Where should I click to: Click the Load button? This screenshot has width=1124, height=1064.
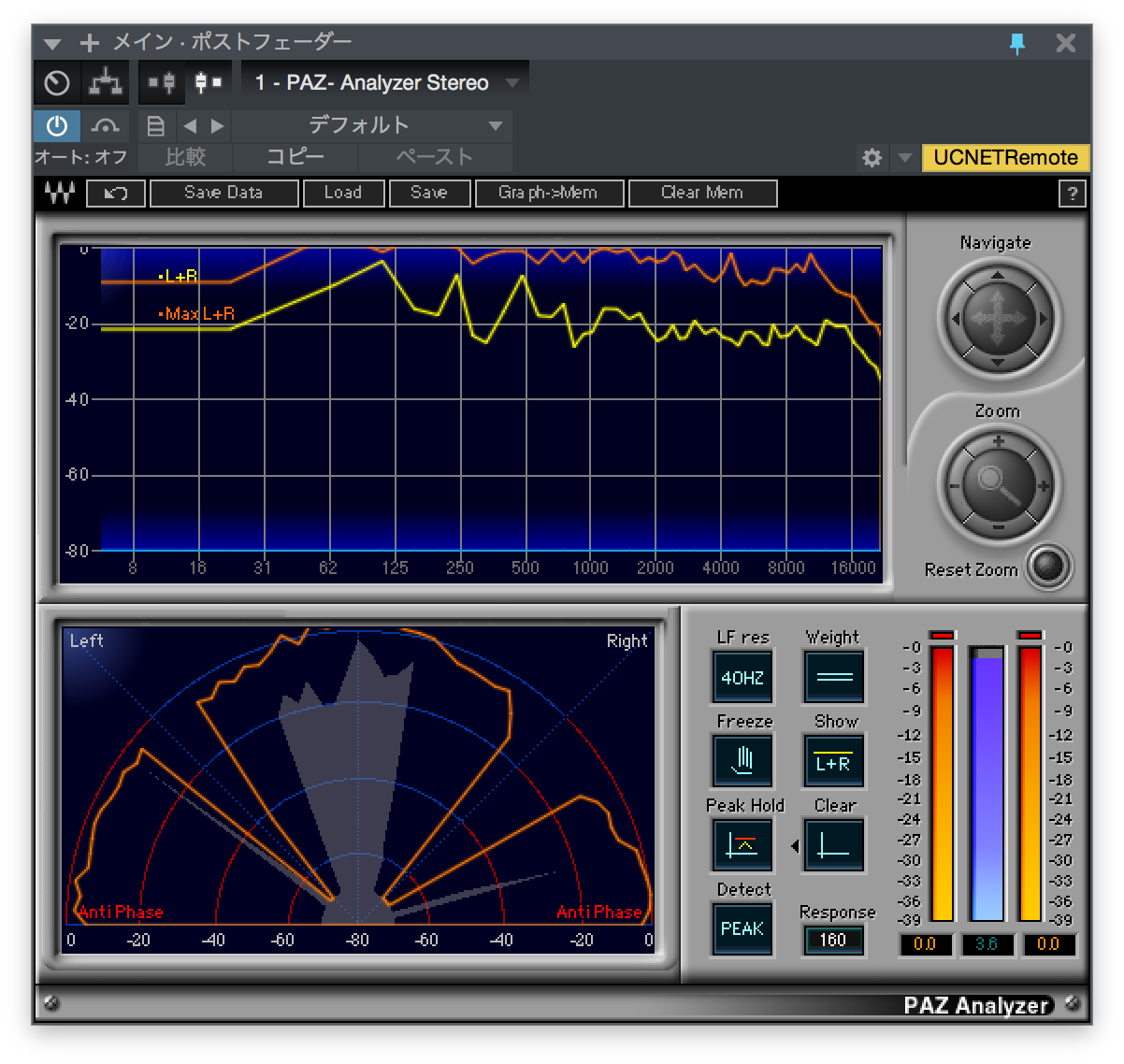point(343,194)
